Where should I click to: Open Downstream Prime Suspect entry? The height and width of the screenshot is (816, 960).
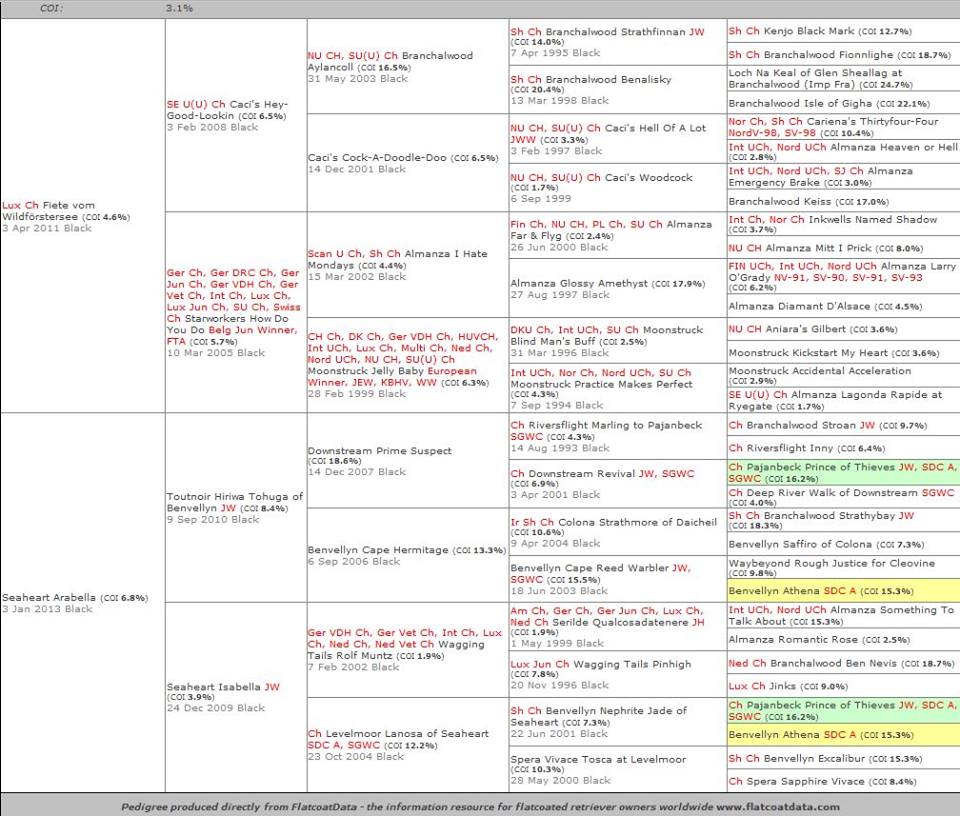379,451
